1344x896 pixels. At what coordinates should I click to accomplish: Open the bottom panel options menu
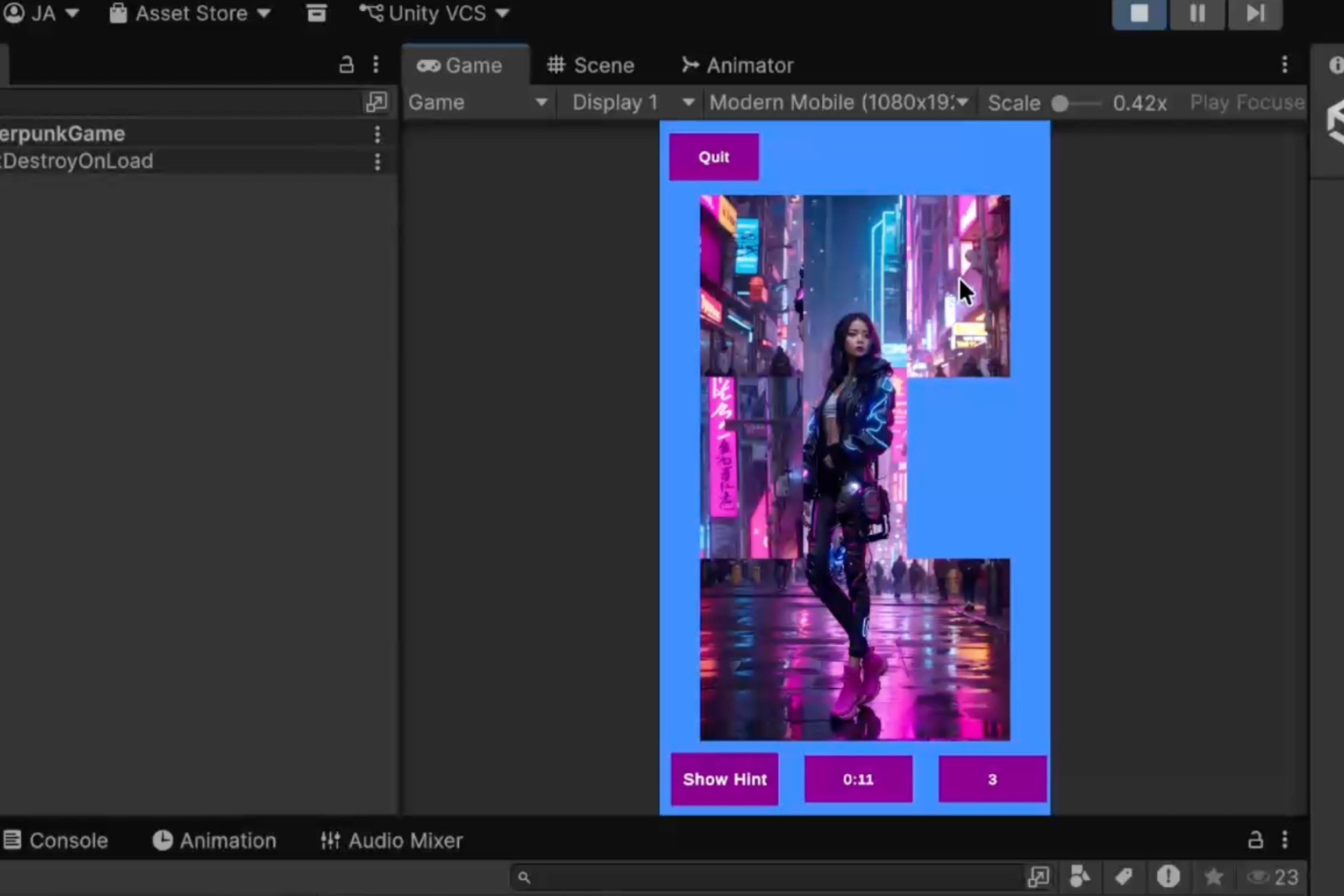coord(1285,839)
